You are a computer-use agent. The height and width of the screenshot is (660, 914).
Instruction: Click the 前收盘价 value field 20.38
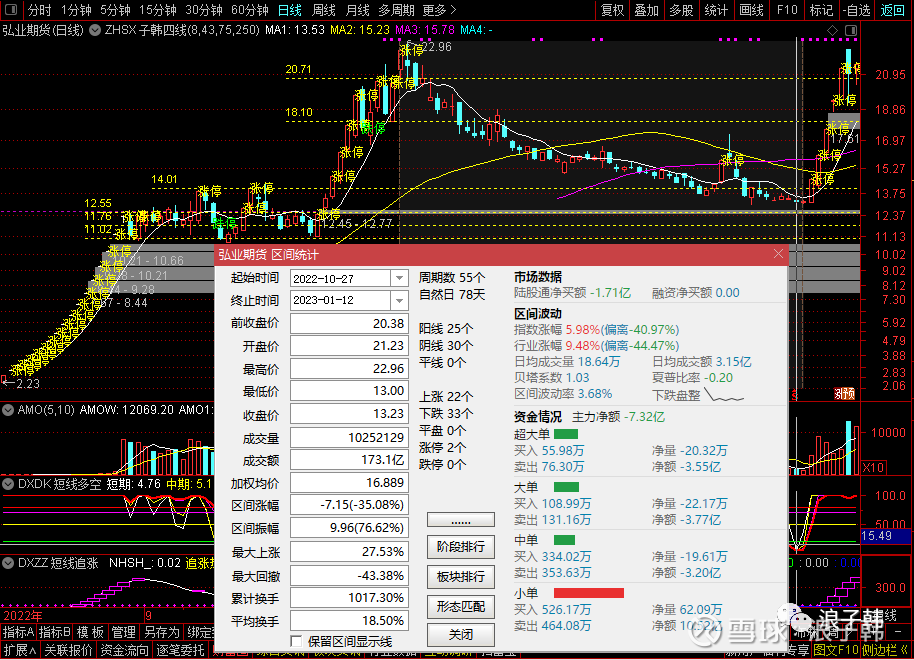click(349, 324)
